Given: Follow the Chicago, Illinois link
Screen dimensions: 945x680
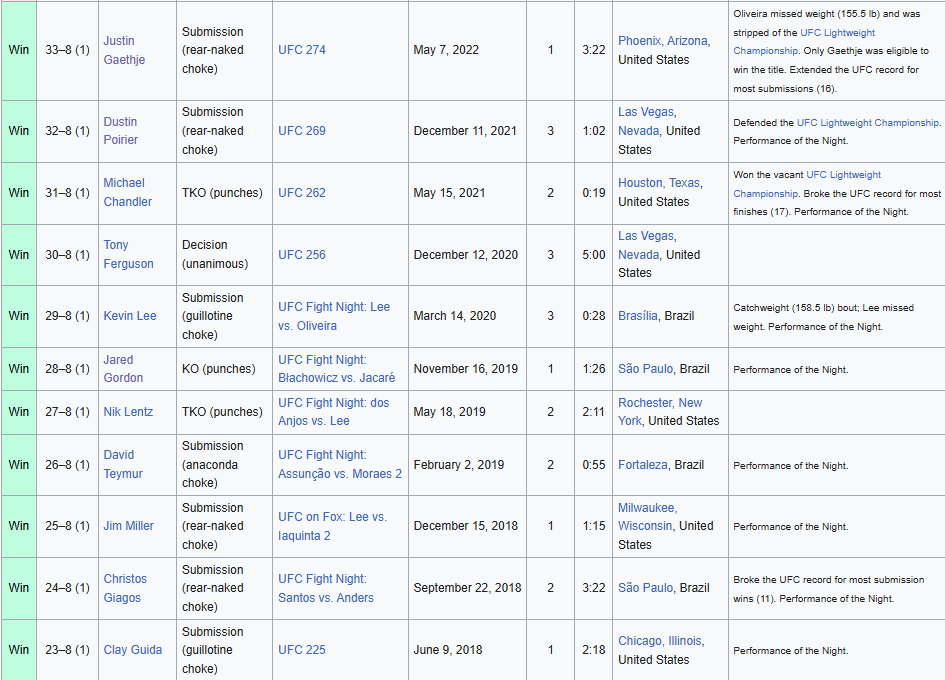Looking at the screenshot, I should click(661, 641).
